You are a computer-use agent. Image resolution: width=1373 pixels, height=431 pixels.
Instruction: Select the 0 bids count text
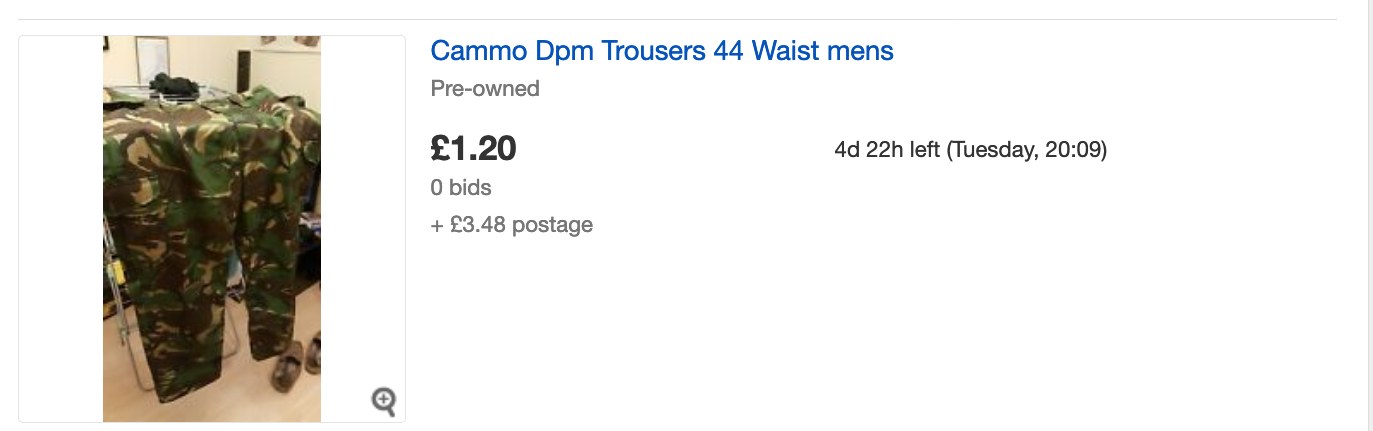pyautogui.click(x=461, y=187)
